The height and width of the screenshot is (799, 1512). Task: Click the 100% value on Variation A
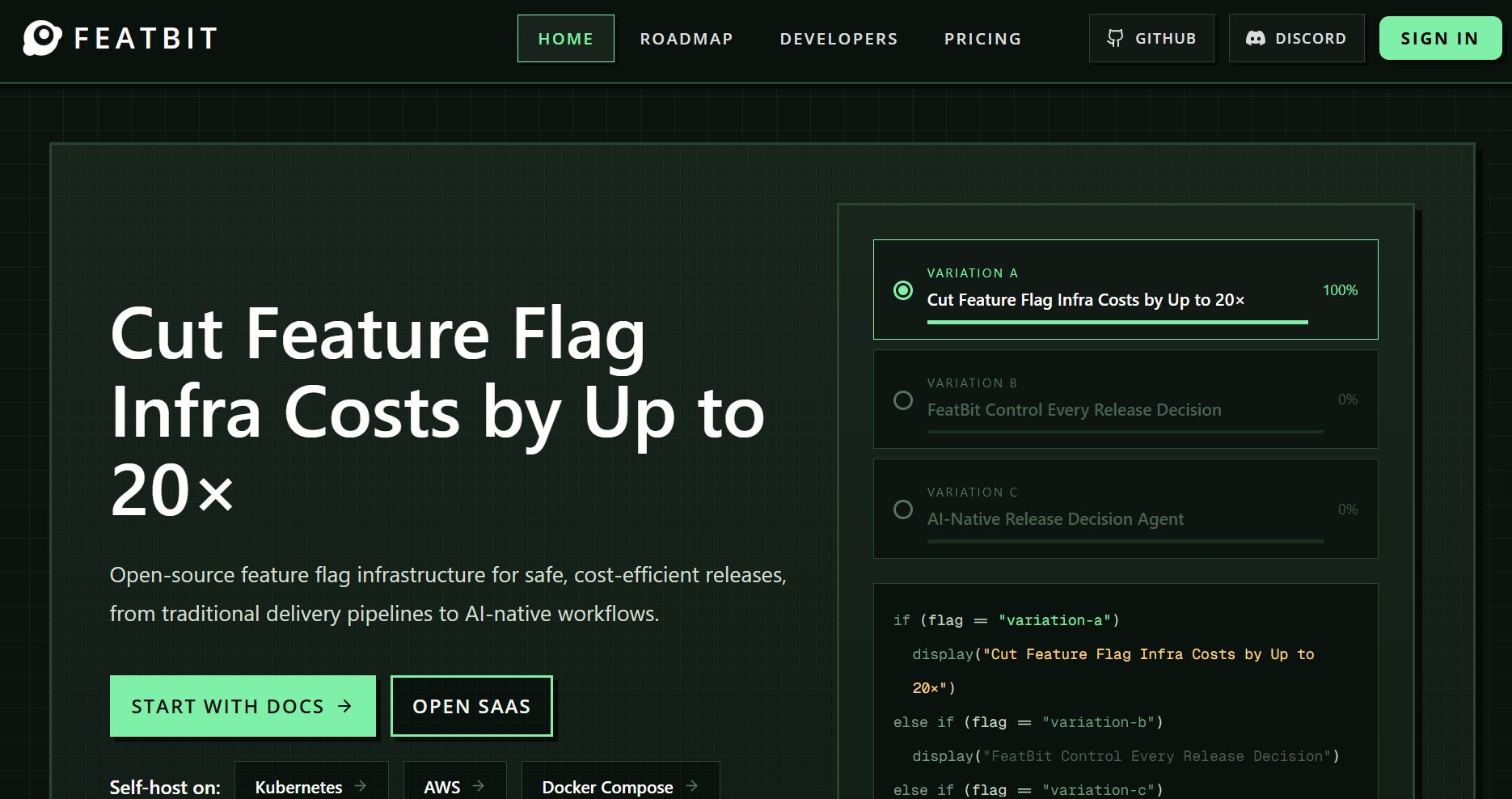click(1340, 290)
